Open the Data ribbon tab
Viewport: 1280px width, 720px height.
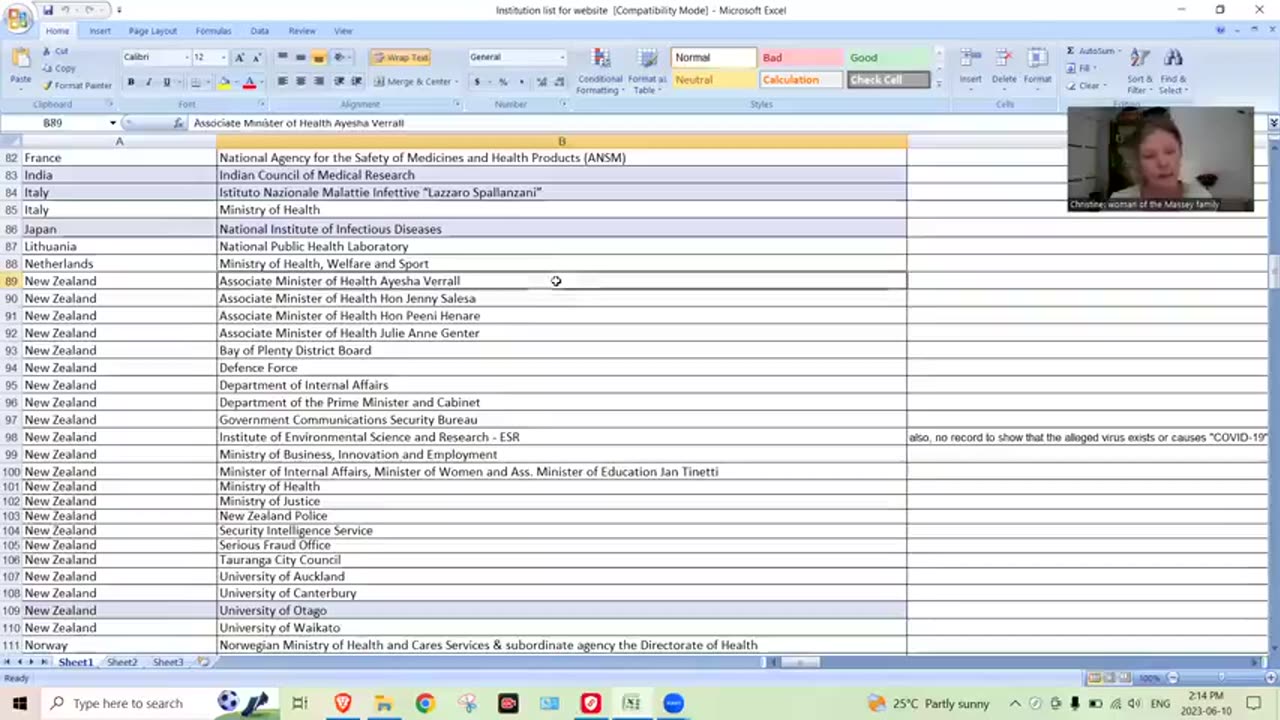click(x=259, y=31)
